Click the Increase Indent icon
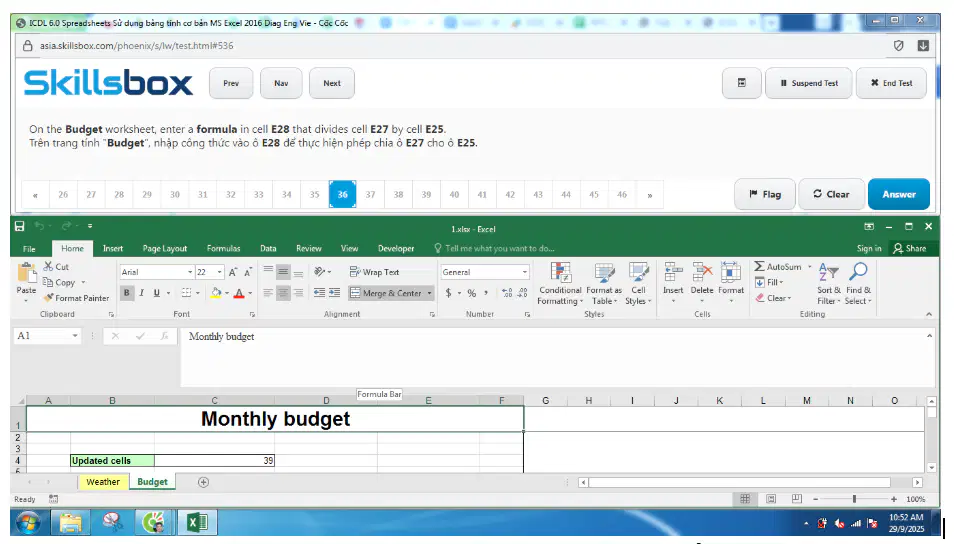 335,293
